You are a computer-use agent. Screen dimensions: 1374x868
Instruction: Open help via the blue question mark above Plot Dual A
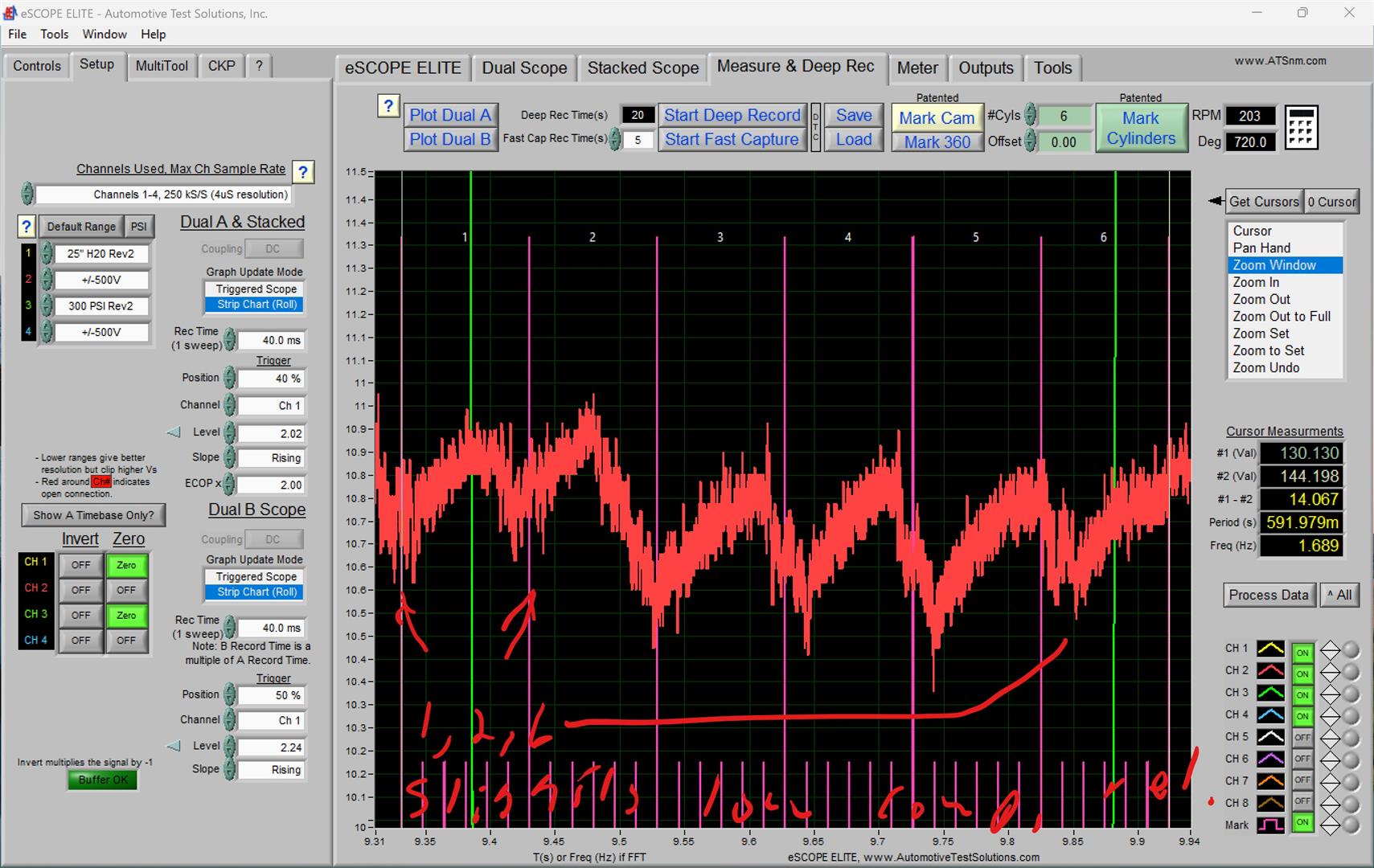click(x=389, y=105)
